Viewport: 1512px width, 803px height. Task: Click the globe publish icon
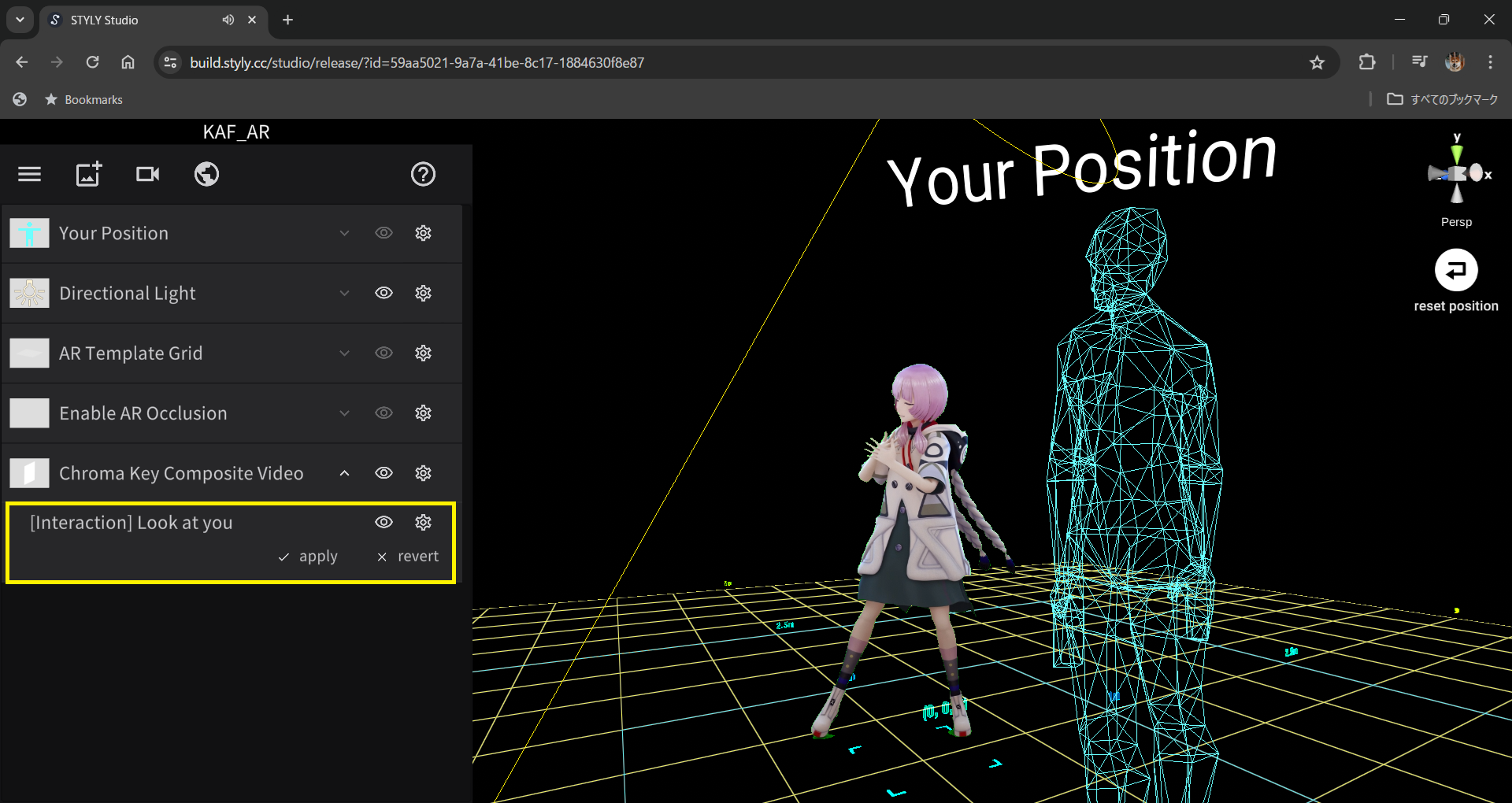[x=207, y=174]
